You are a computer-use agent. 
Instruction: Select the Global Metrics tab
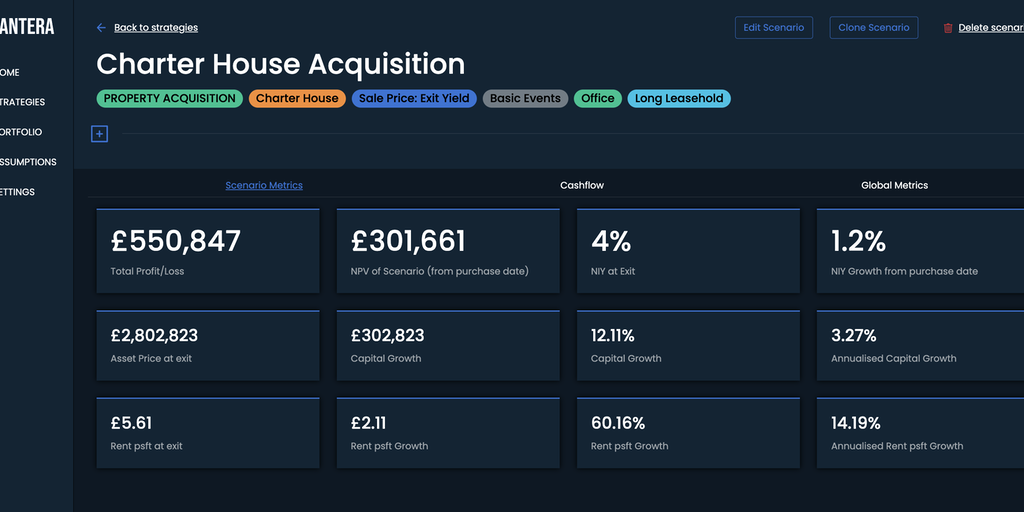[x=894, y=185]
